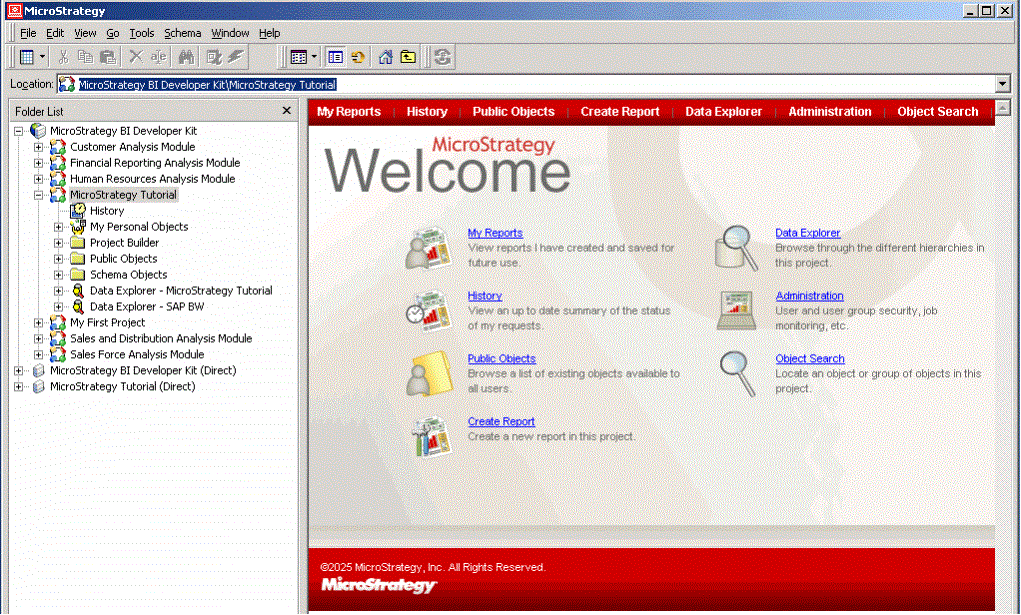1021x615 pixels.
Task: Open the Location dropdown arrow
Action: click(x=1002, y=85)
